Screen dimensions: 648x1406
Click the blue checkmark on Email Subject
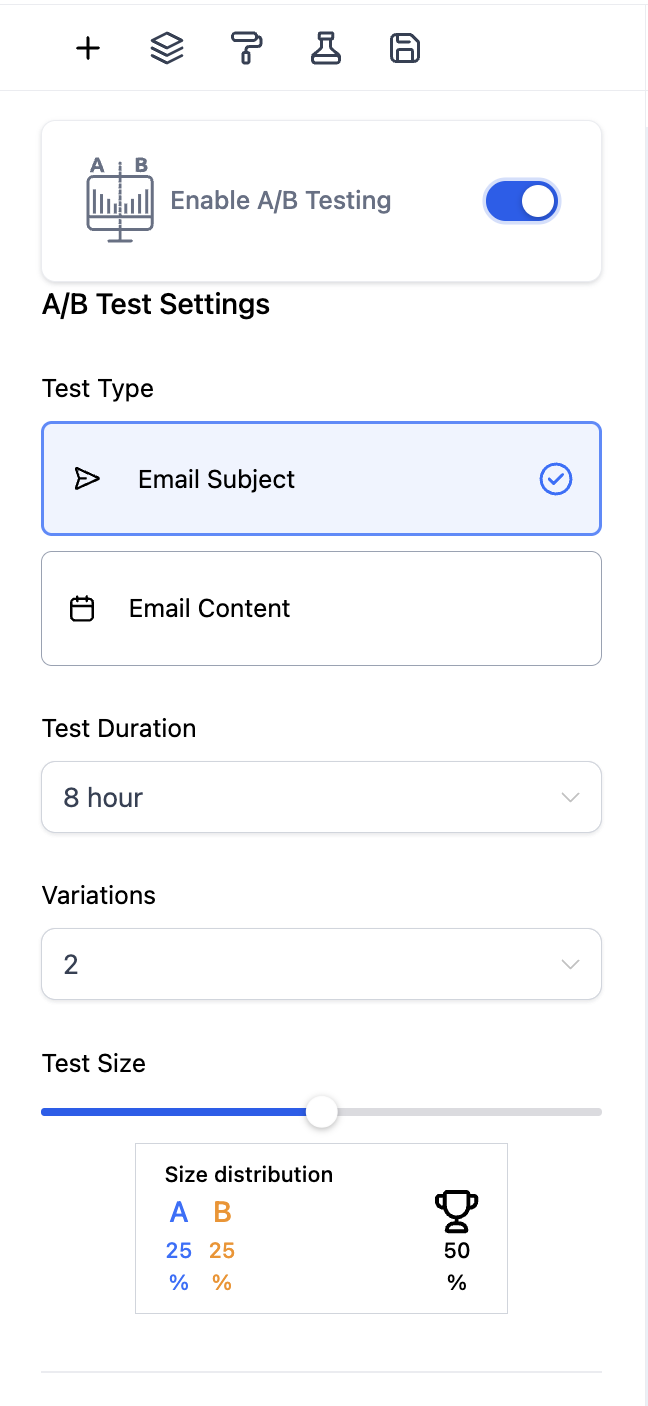coord(556,480)
